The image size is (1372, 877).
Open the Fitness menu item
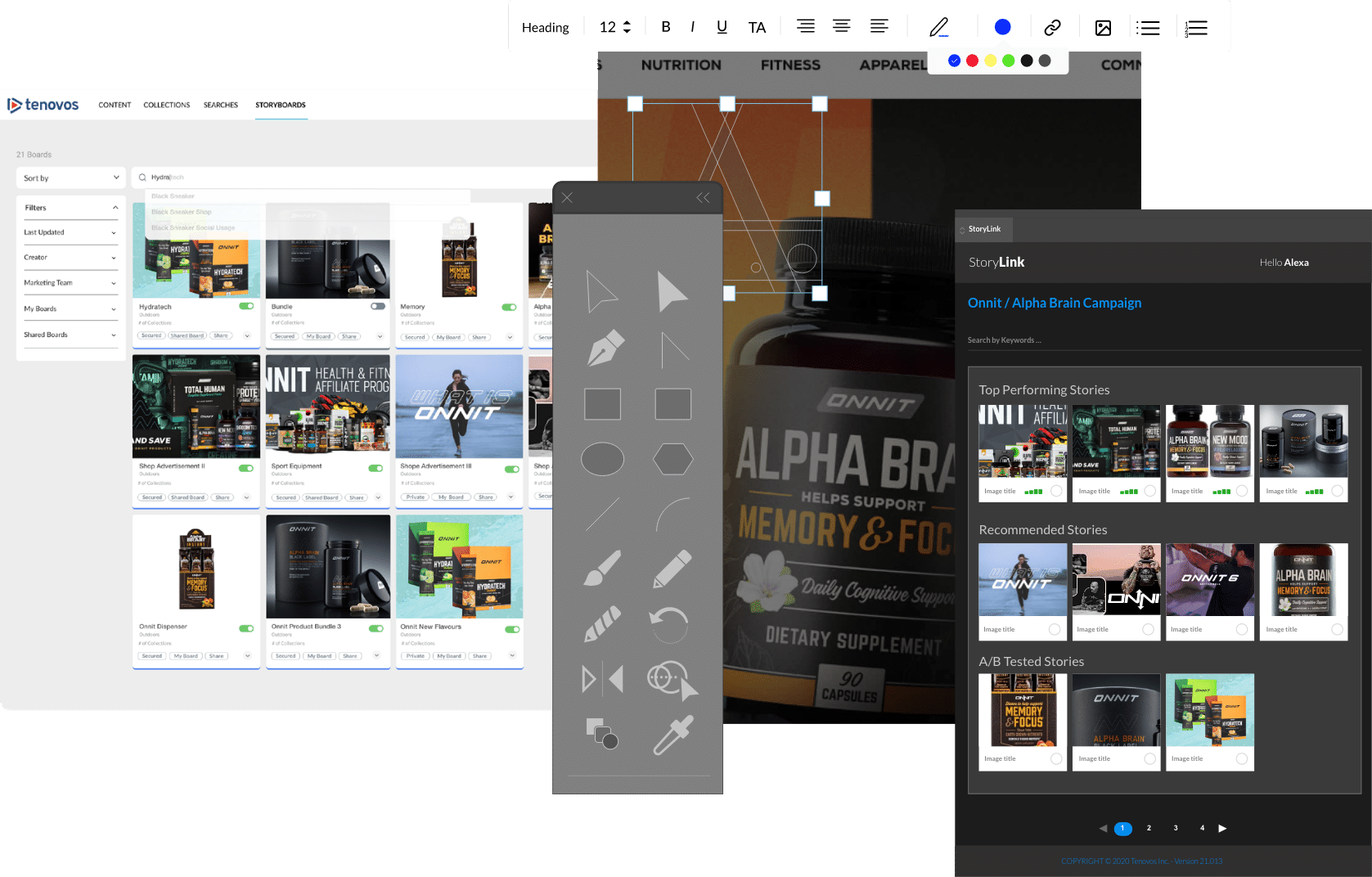point(790,65)
